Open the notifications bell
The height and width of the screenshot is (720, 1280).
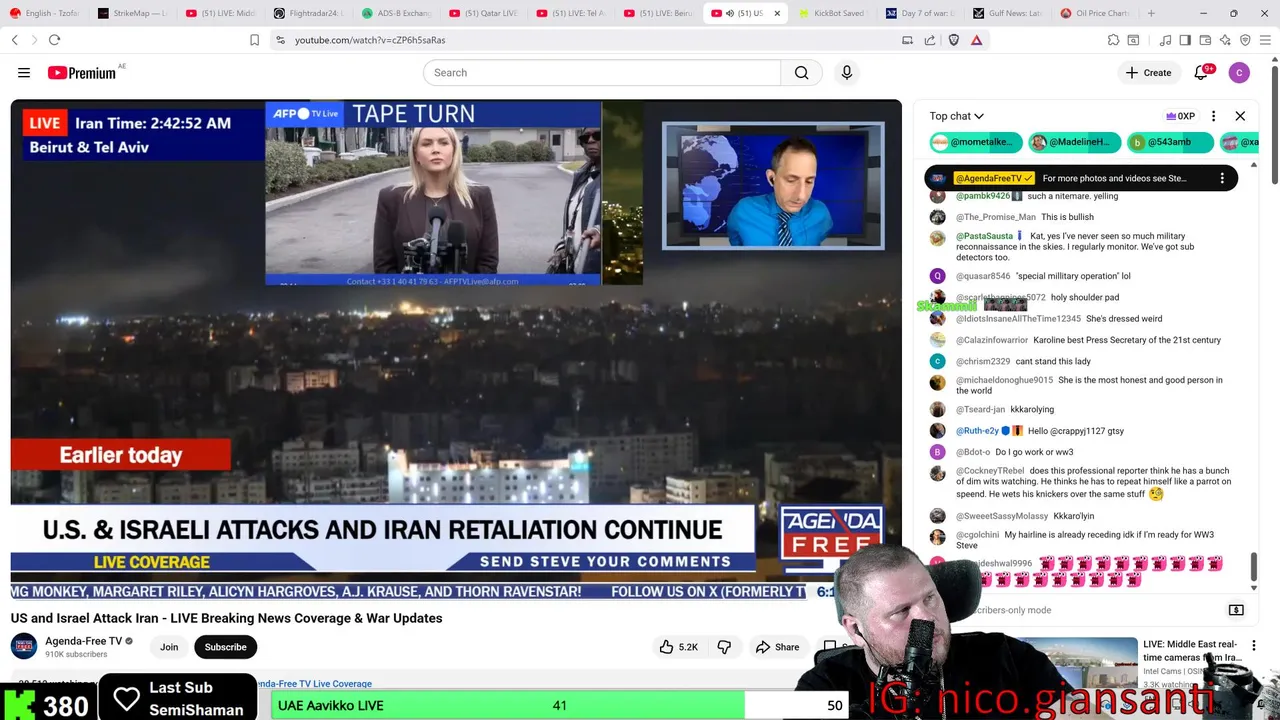coord(1203,72)
